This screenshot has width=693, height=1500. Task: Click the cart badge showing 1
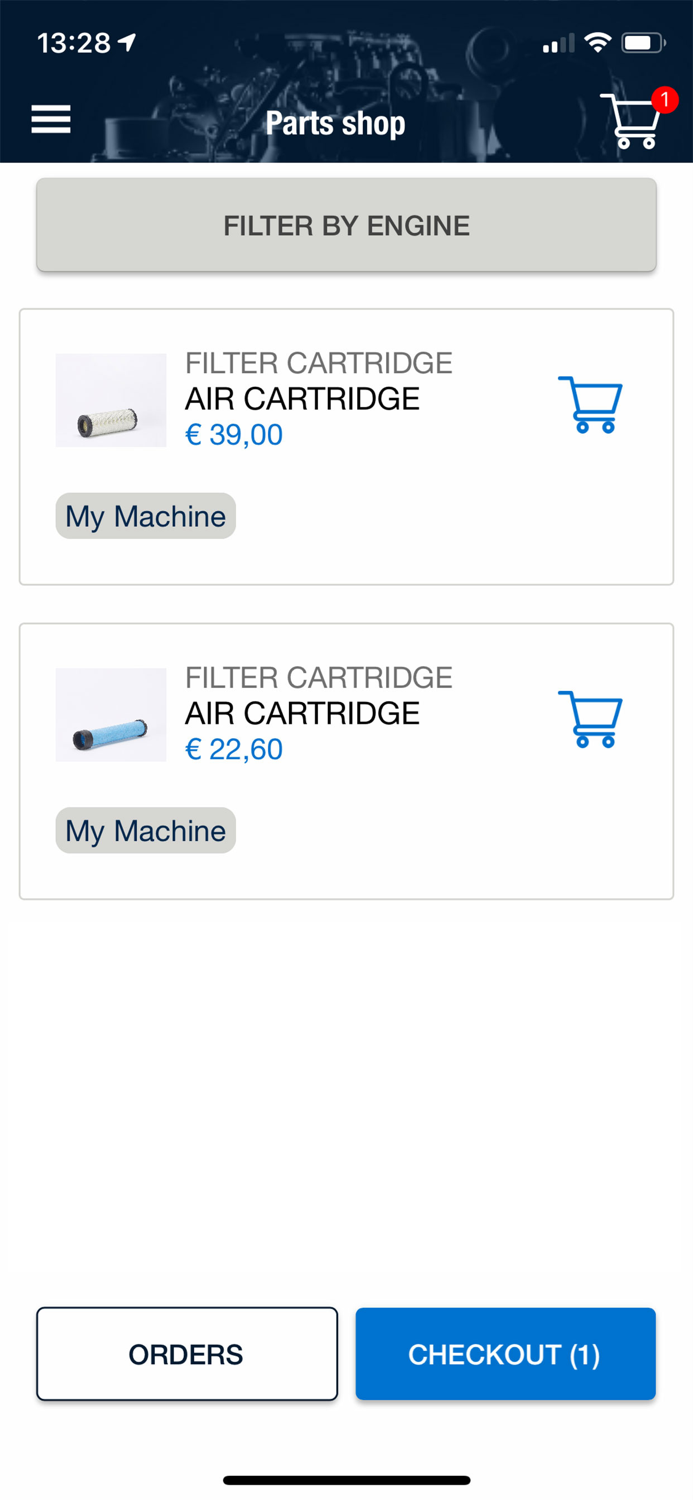664,100
